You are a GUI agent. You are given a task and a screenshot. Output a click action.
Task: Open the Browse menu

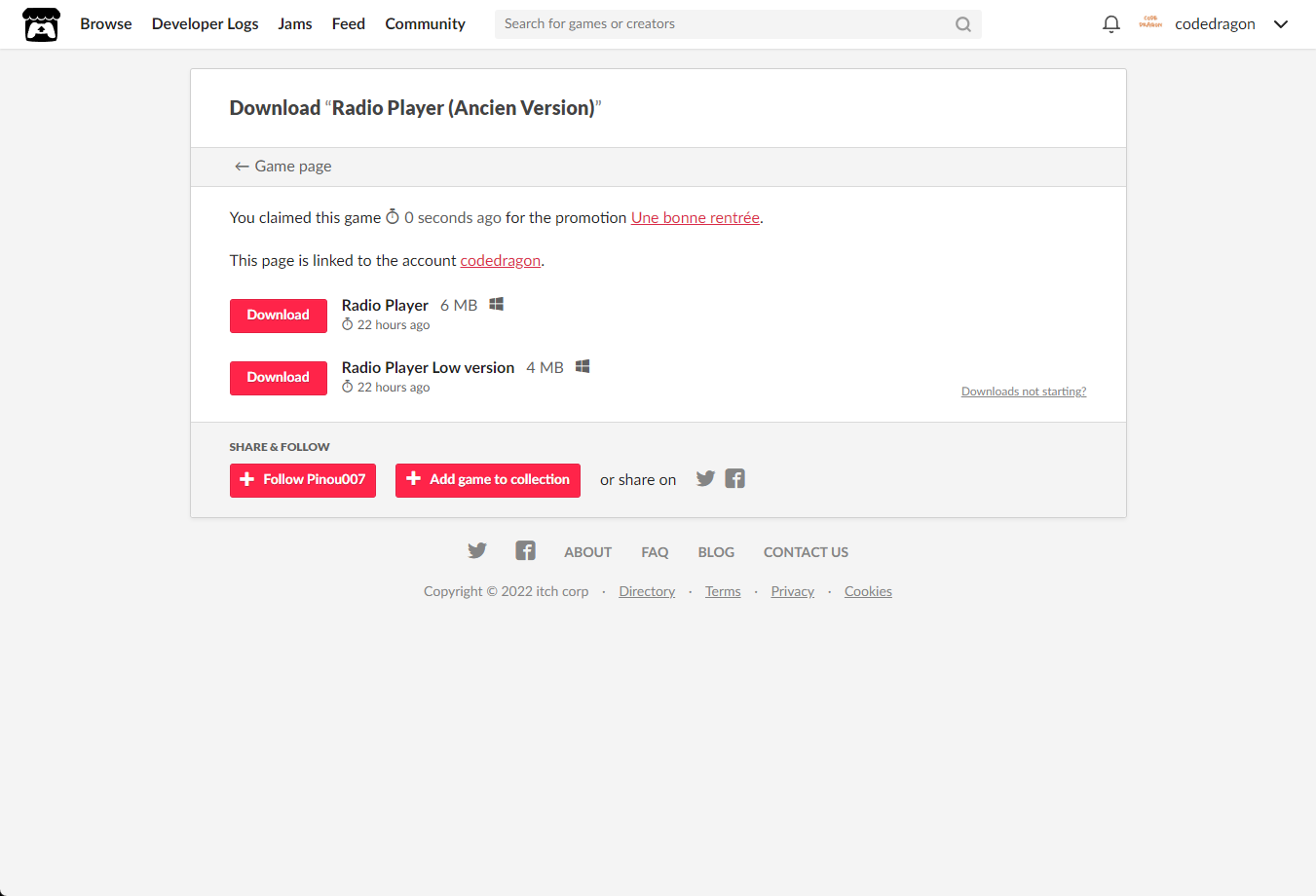(106, 24)
